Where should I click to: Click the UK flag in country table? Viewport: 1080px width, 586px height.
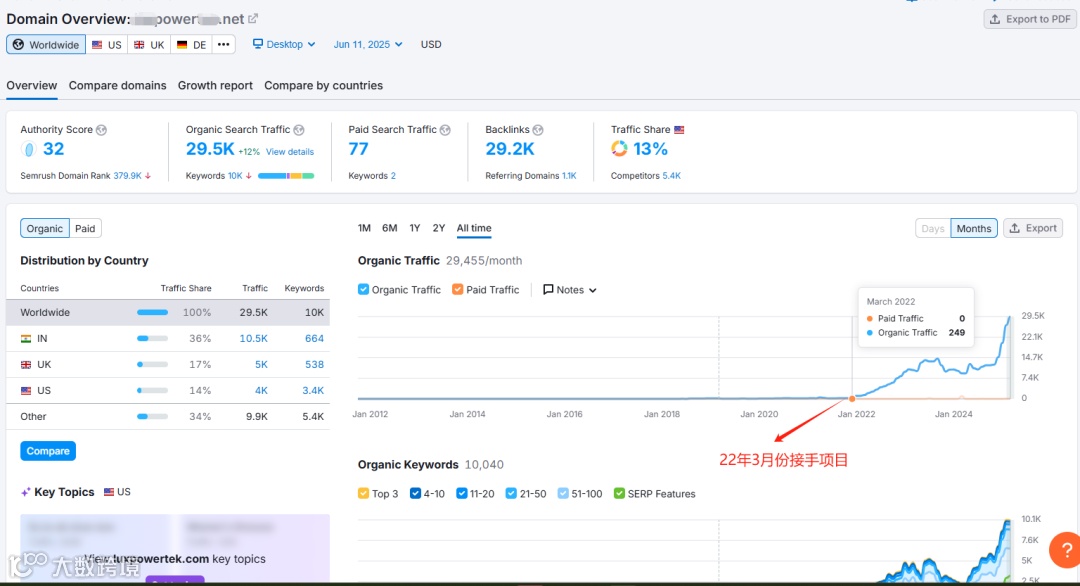(x=25, y=365)
